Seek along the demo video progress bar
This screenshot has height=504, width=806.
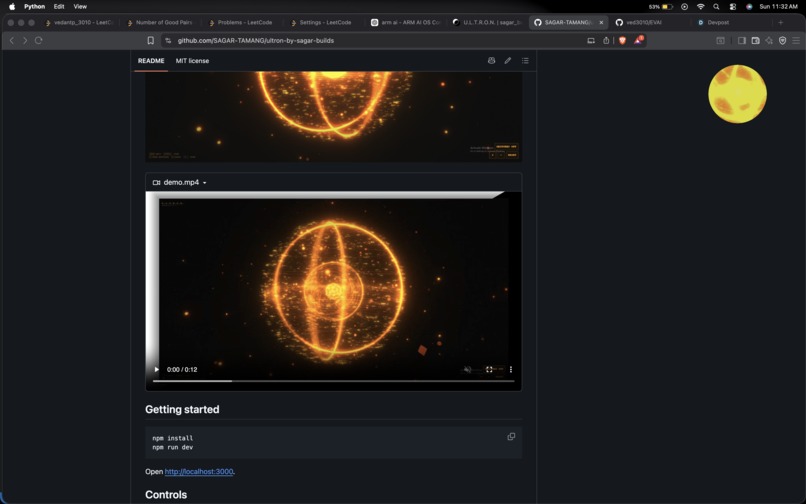[333, 381]
